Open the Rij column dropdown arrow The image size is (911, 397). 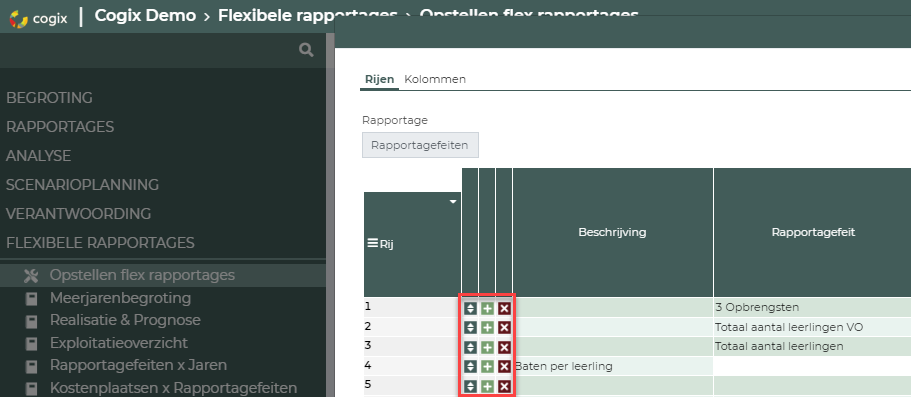tap(453, 202)
